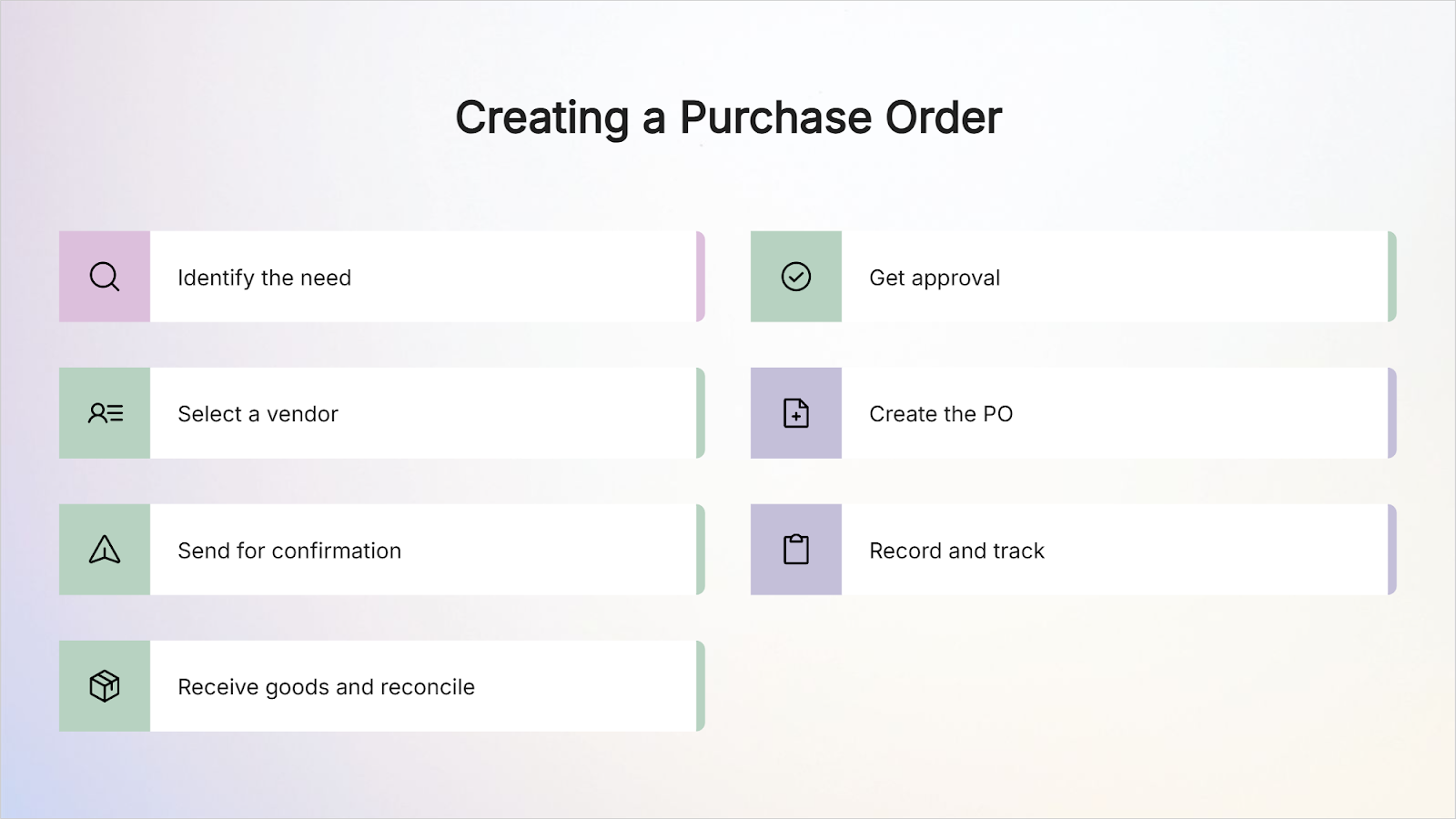Image resolution: width=1456 pixels, height=819 pixels.
Task: Click the paper plane send icon
Action: coord(105,550)
